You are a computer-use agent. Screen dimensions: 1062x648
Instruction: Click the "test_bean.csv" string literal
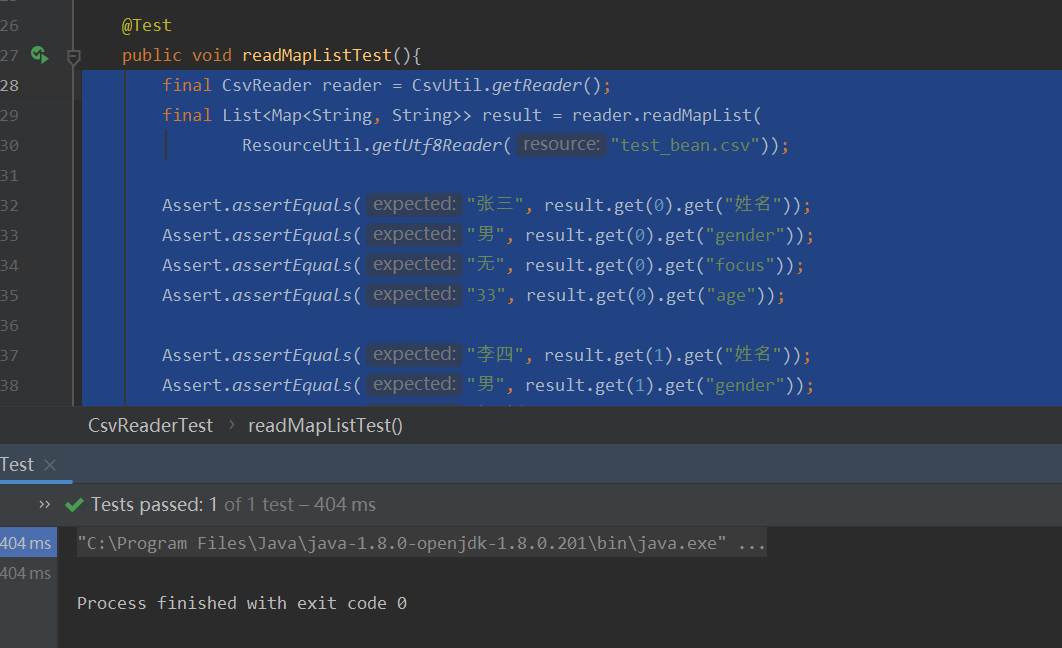point(685,145)
